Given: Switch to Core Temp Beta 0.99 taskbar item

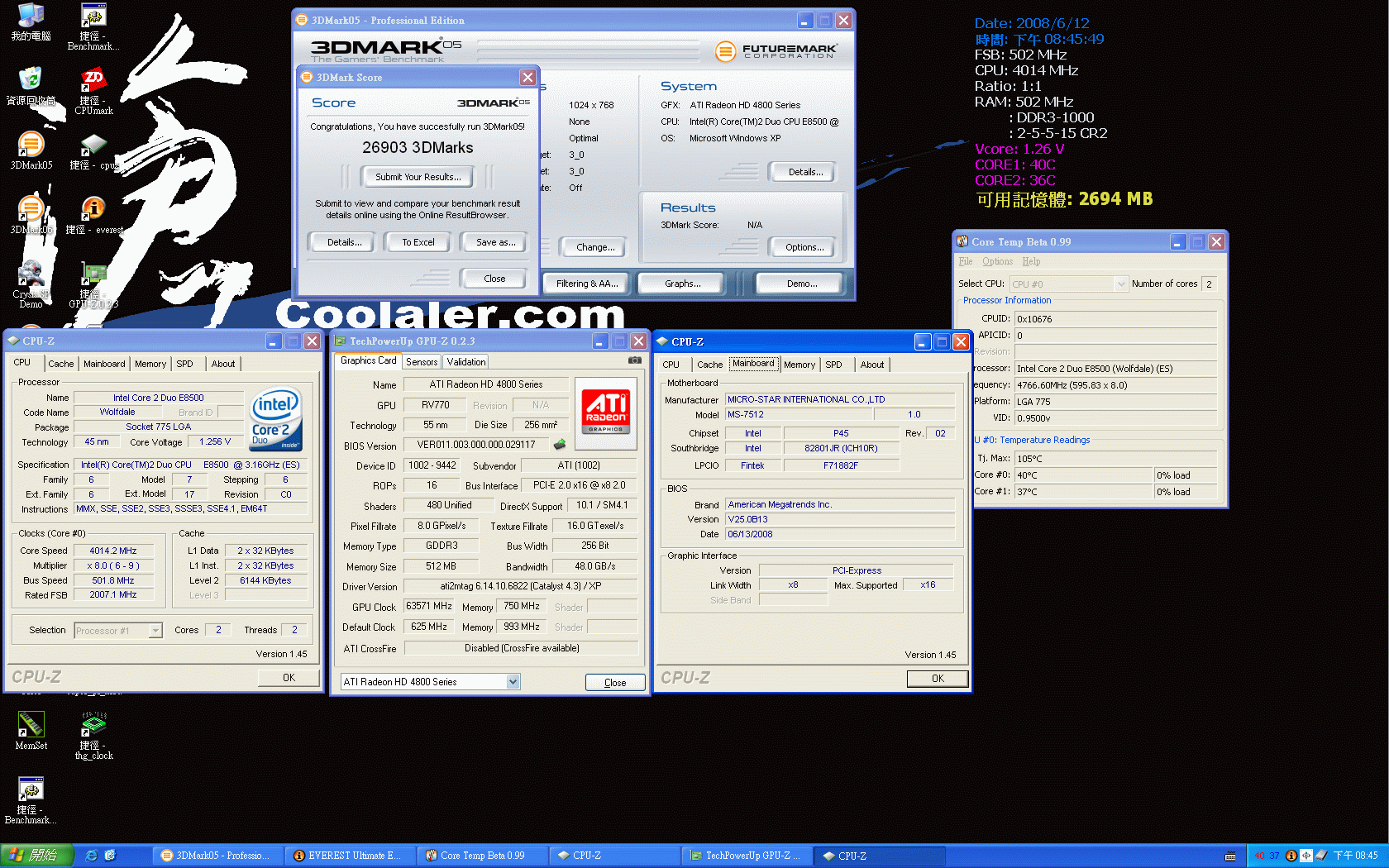Looking at the screenshot, I should click(x=481, y=856).
